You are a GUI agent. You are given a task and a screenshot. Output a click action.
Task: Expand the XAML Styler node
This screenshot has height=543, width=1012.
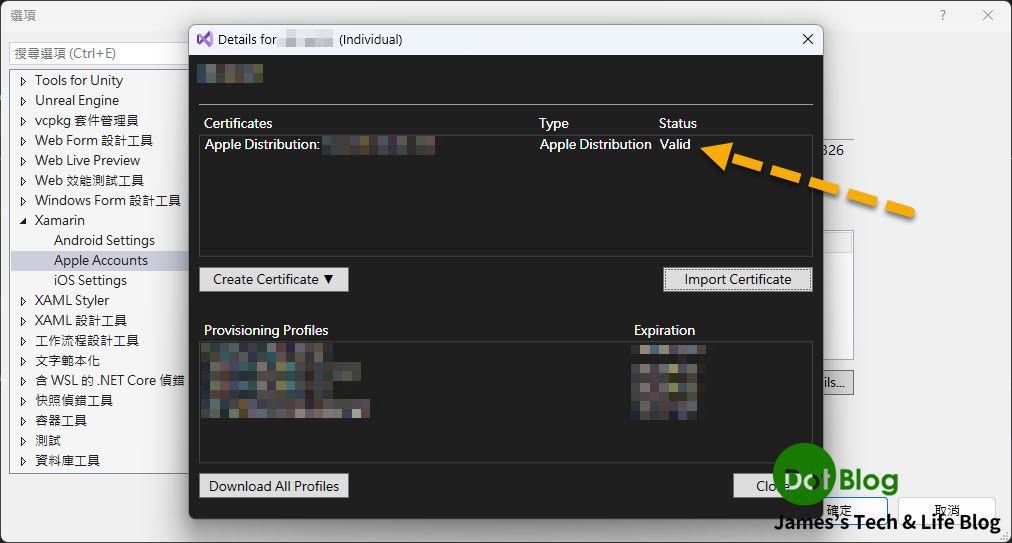(x=24, y=301)
